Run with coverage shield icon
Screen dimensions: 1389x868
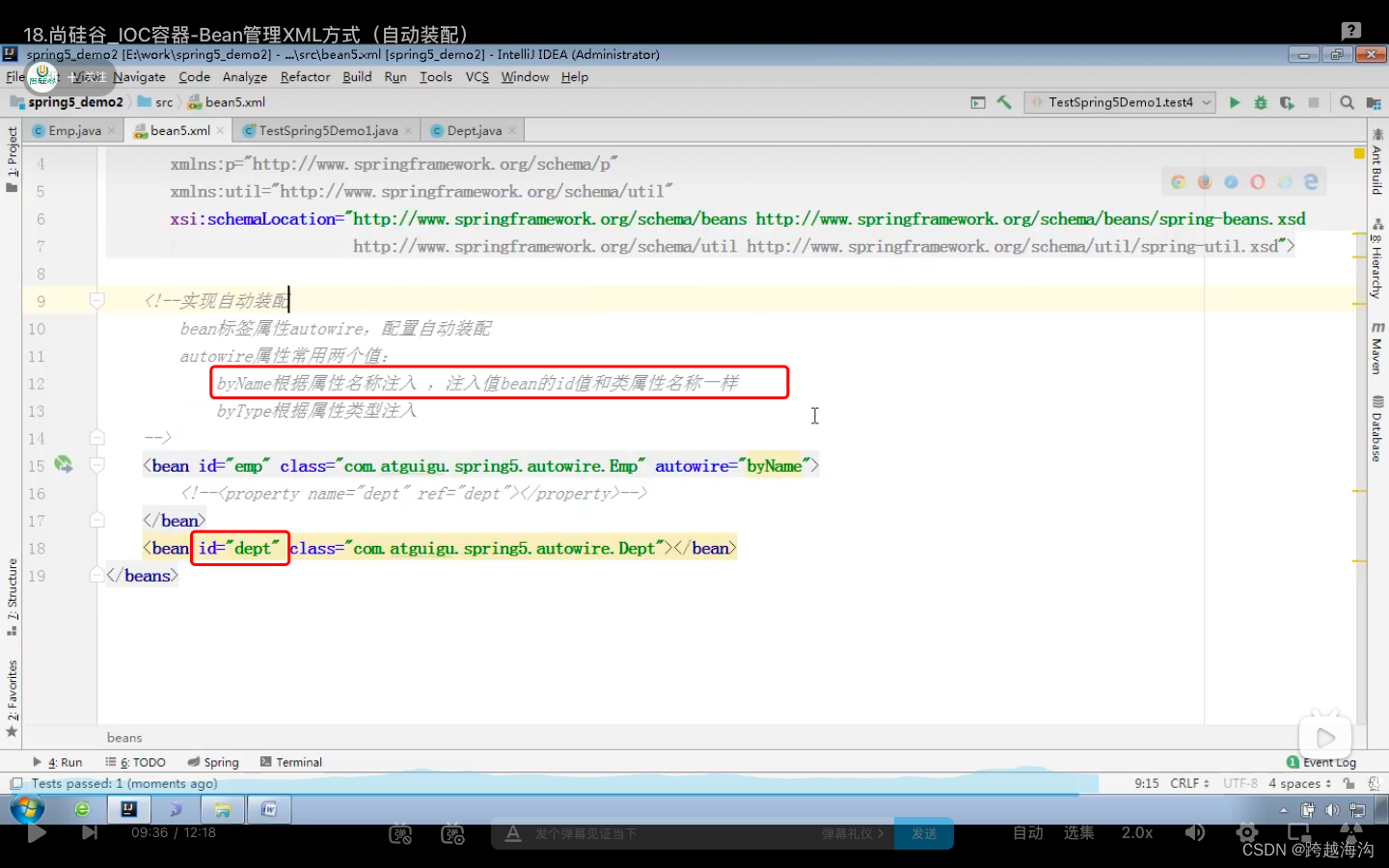pos(1287,102)
